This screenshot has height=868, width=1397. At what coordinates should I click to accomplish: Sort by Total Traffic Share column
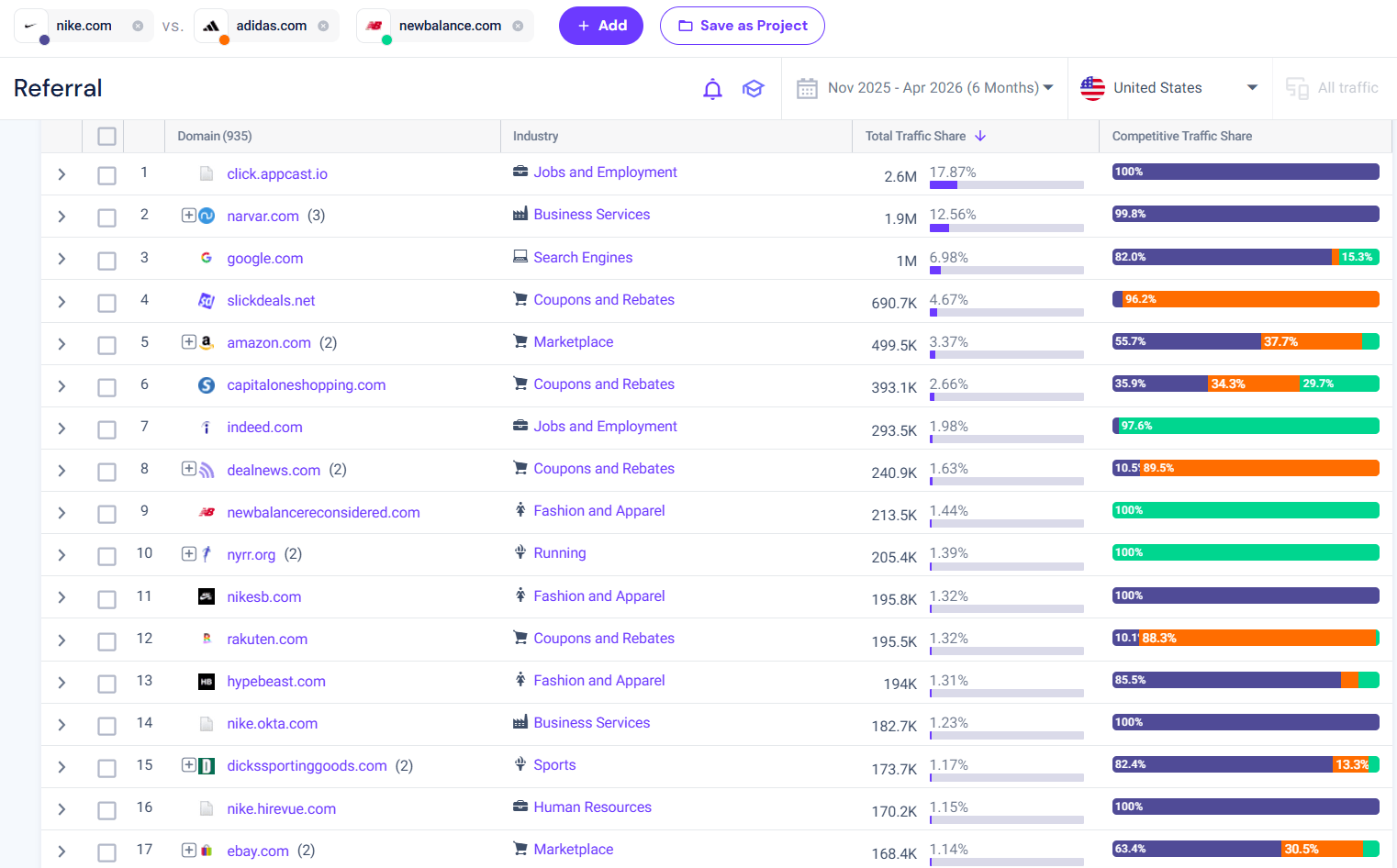tap(915, 136)
